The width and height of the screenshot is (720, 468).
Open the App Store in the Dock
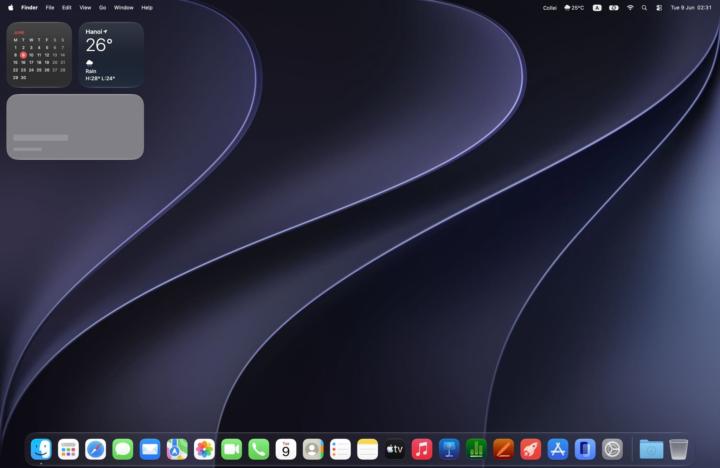[x=558, y=449]
